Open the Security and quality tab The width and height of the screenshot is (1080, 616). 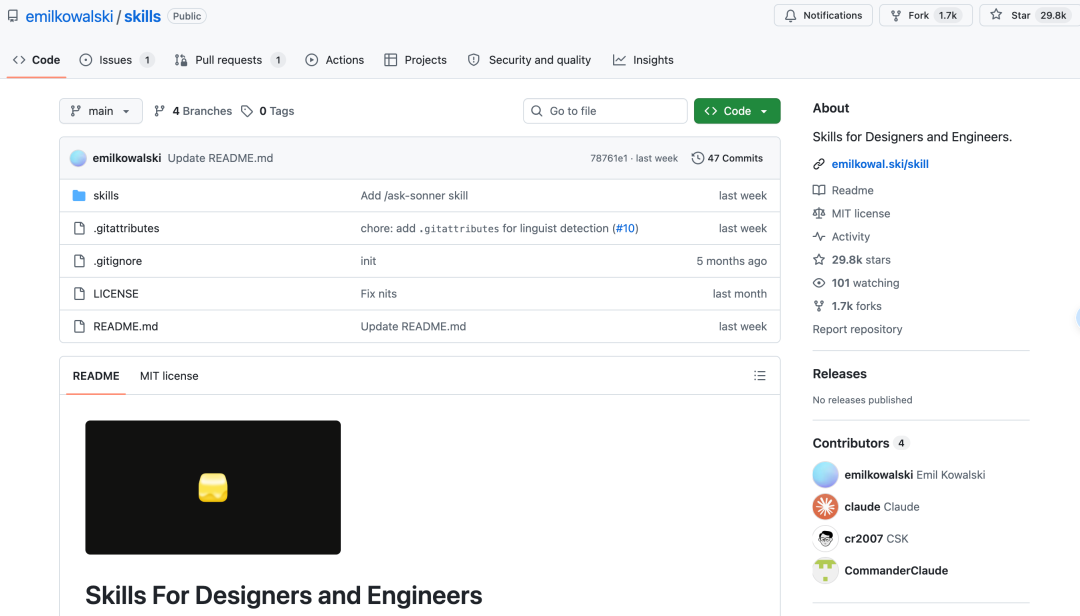529,60
